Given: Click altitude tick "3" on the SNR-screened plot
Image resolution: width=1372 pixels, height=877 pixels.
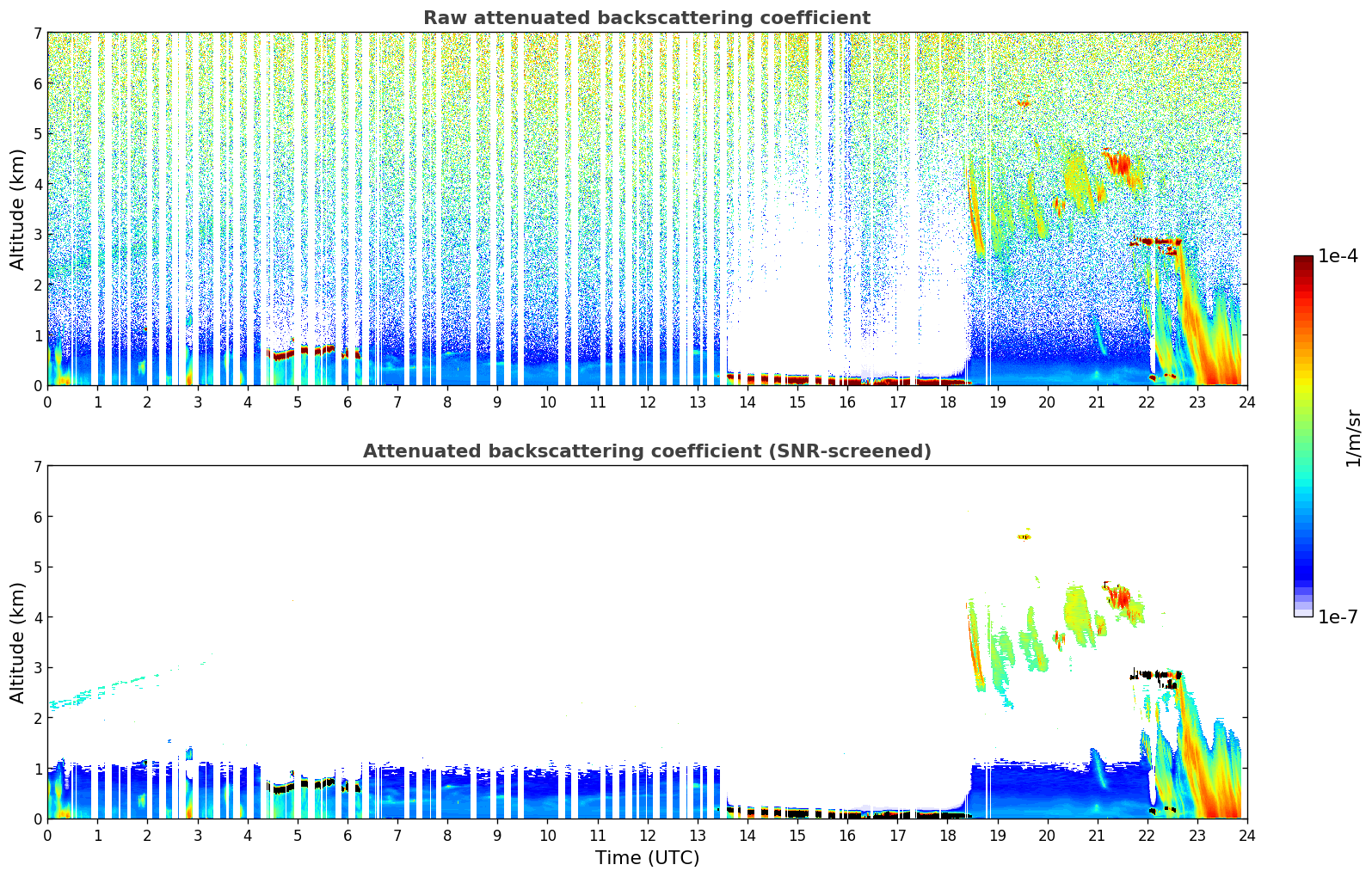Looking at the screenshot, I should [x=37, y=668].
